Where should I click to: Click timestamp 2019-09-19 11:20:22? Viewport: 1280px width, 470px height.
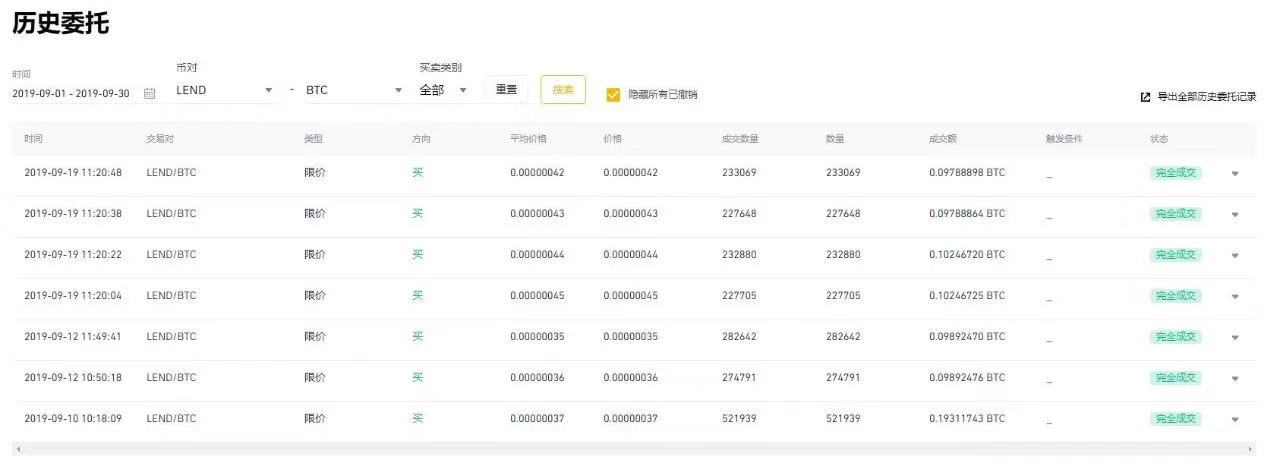[x=73, y=255]
